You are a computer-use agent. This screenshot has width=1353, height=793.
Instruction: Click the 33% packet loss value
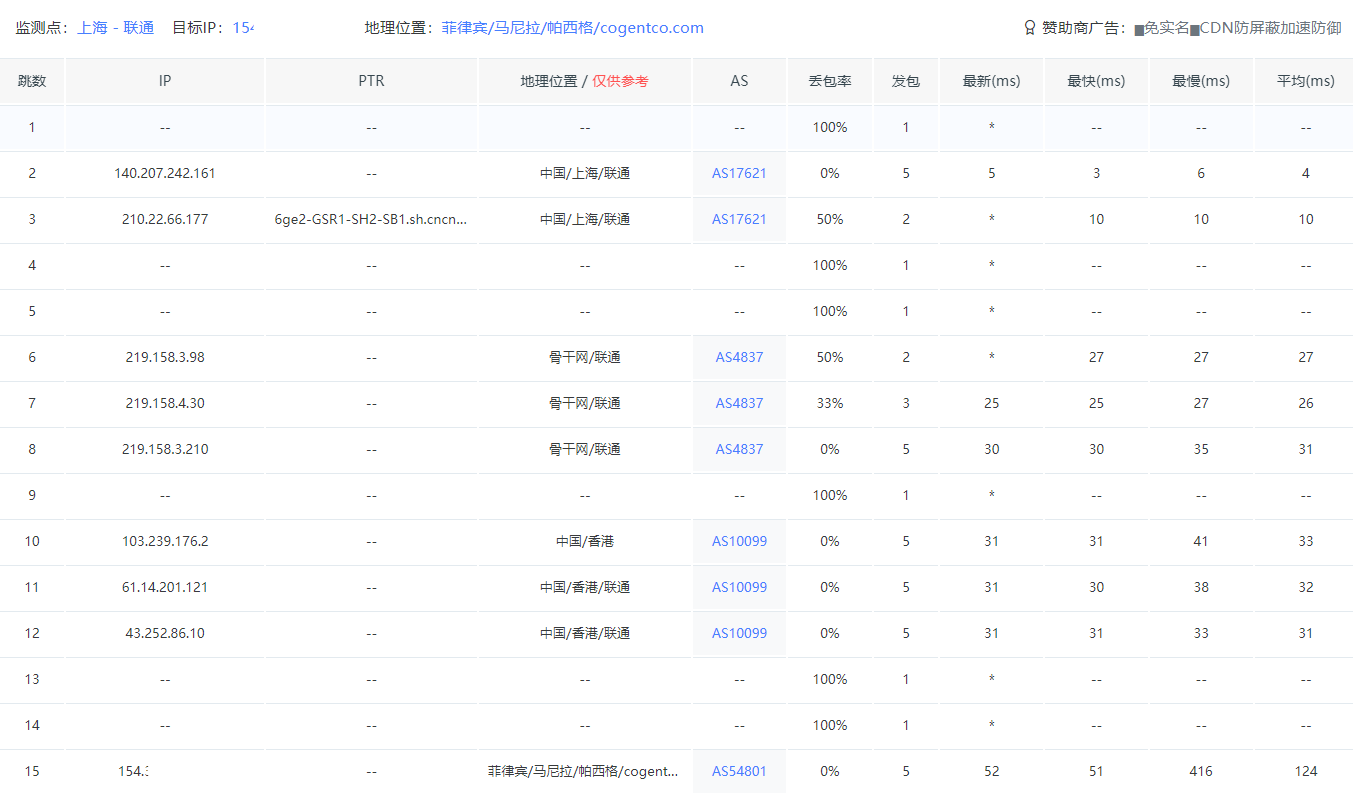830,403
